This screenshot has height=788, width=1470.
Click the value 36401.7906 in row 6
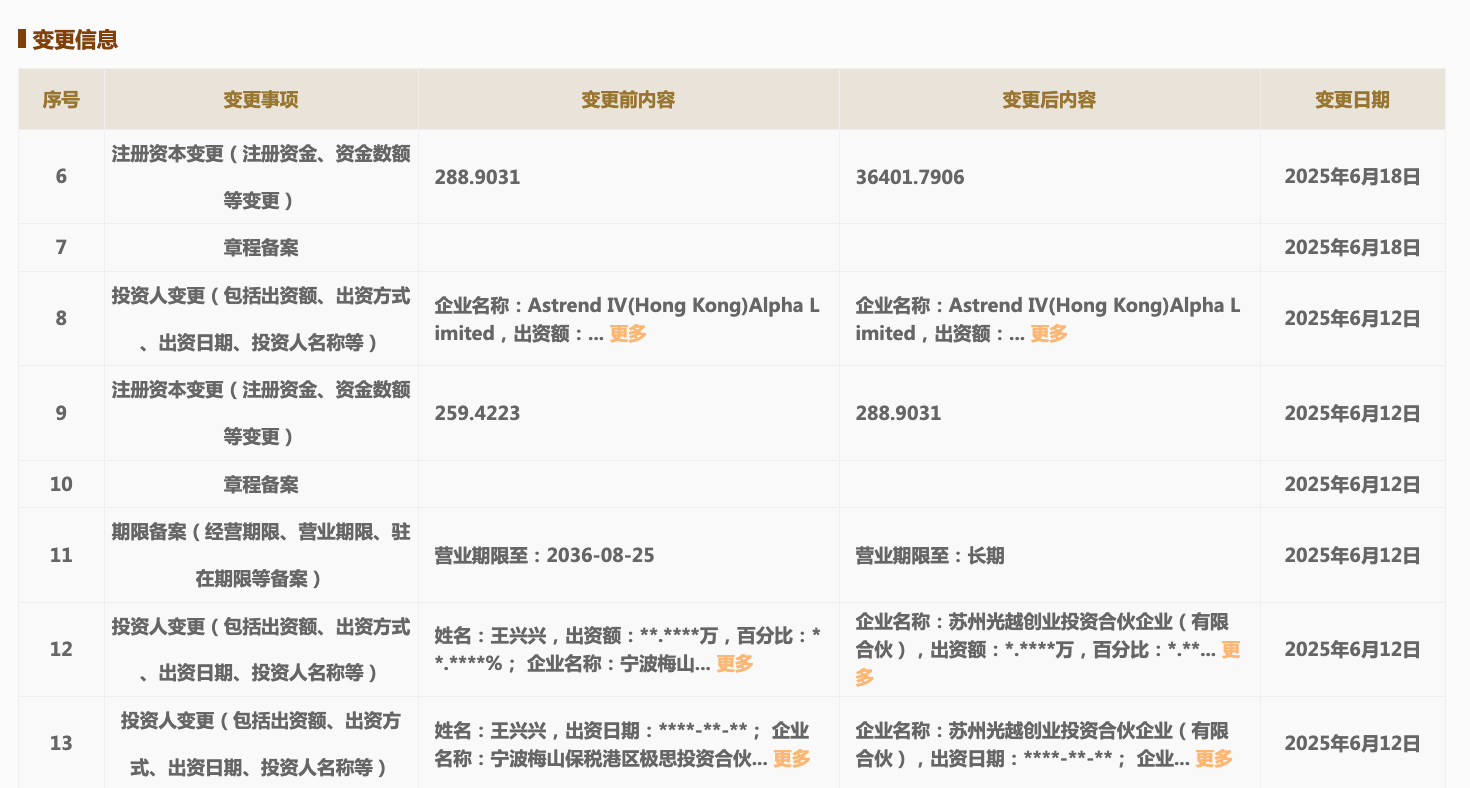[x=910, y=178]
